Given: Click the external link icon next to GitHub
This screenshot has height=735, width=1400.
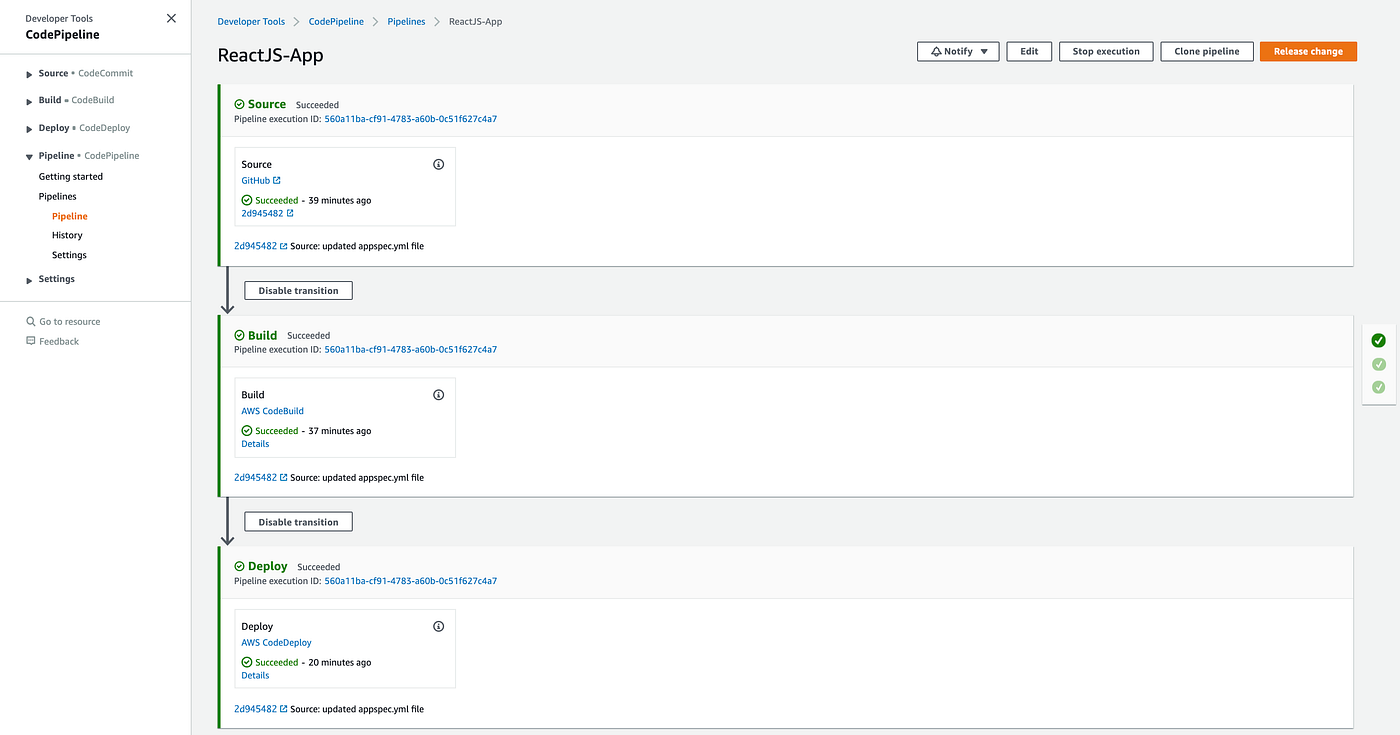Looking at the screenshot, I should [277, 181].
